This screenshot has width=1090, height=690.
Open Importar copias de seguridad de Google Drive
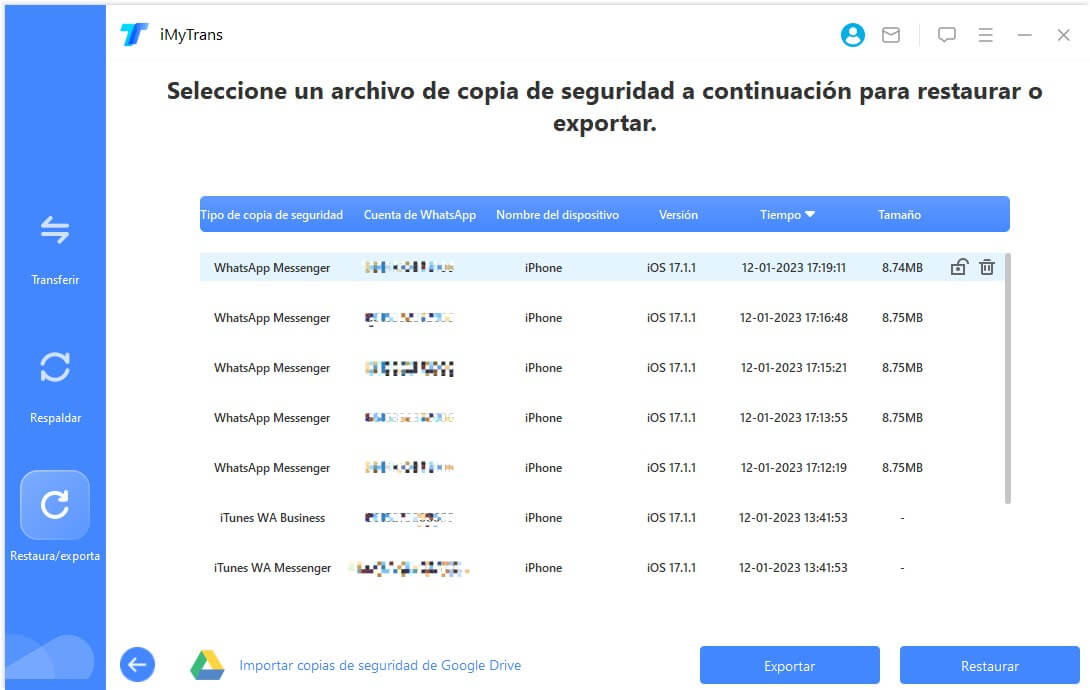[380, 664]
